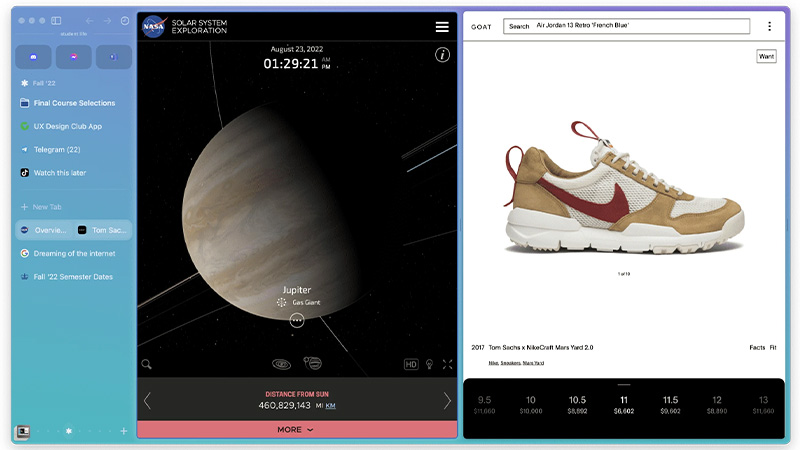Click the Want button
800x450 pixels.
[x=766, y=56]
